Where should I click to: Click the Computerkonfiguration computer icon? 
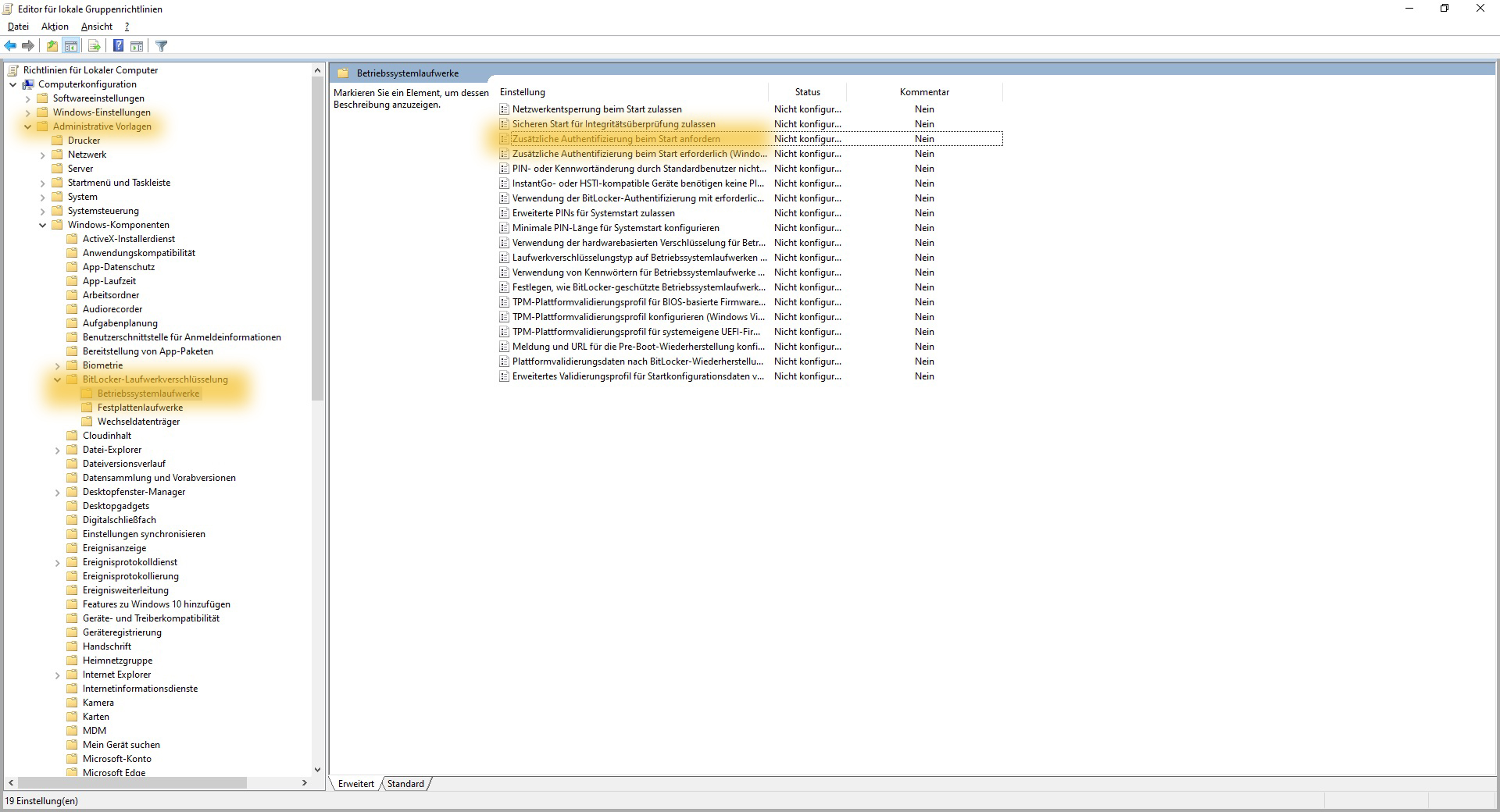click(28, 84)
